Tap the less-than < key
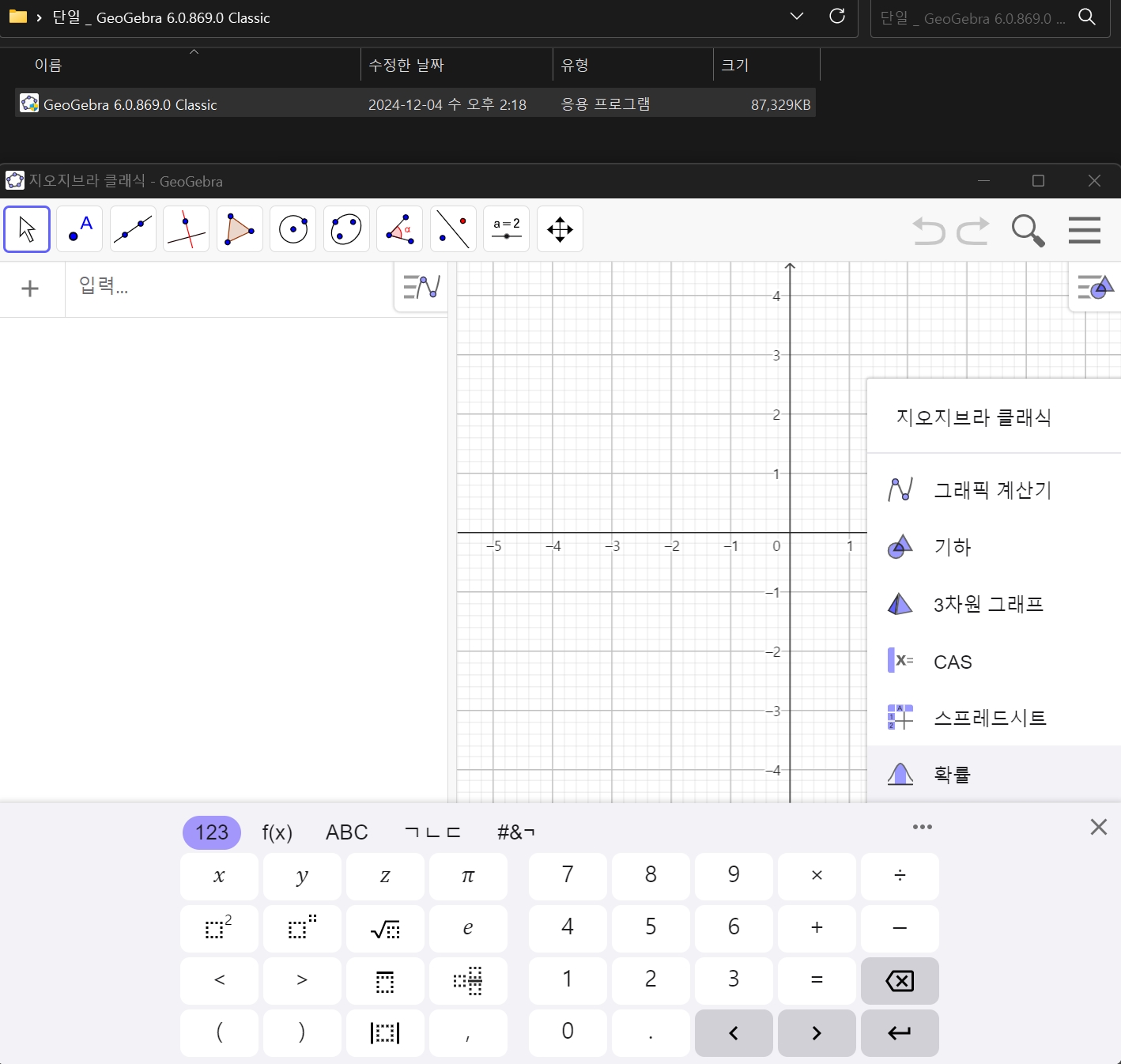This screenshot has width=1121, height=1064. tap(219, 980)
